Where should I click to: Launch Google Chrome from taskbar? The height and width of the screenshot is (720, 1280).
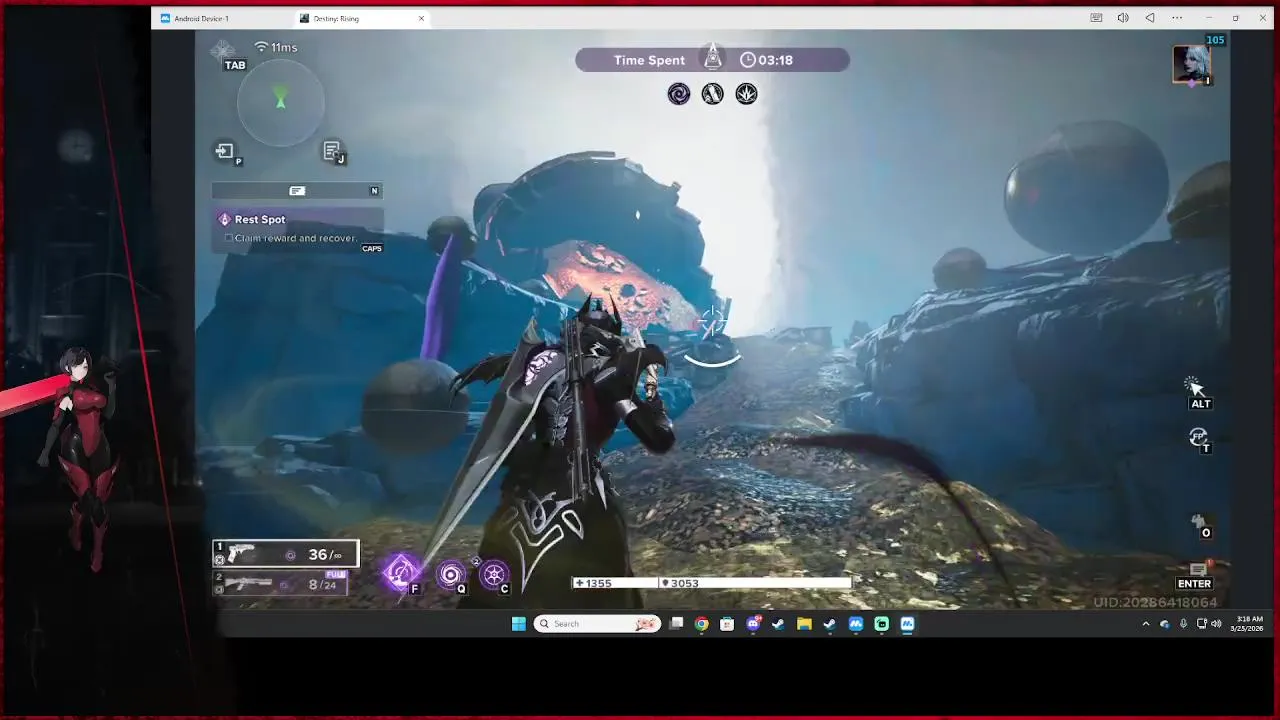click(x=702, y=624)
